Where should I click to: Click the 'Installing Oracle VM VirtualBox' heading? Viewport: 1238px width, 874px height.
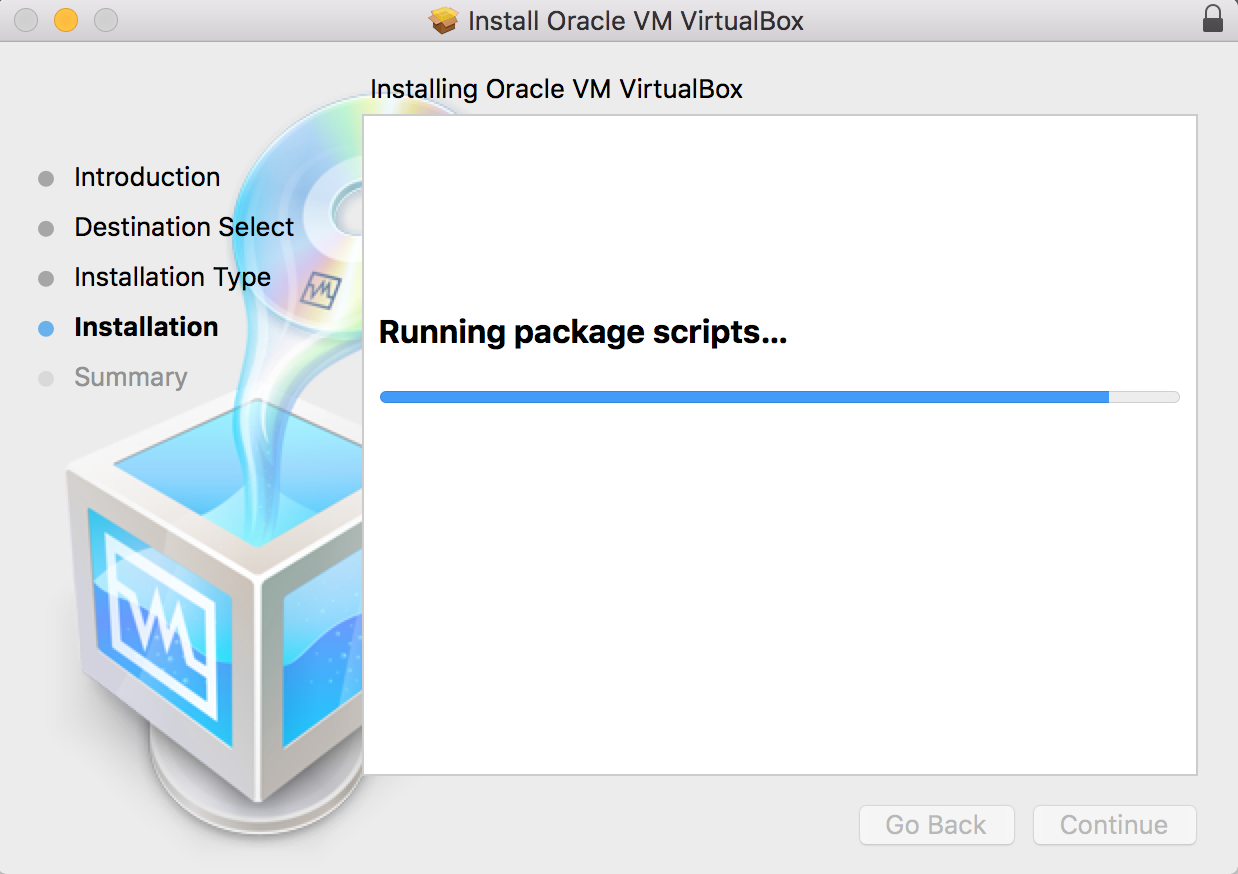click(557, 89)
